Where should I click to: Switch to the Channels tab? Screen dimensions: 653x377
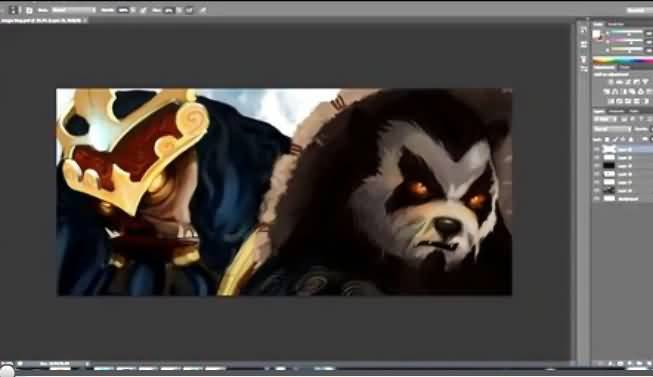pos(617,111)
